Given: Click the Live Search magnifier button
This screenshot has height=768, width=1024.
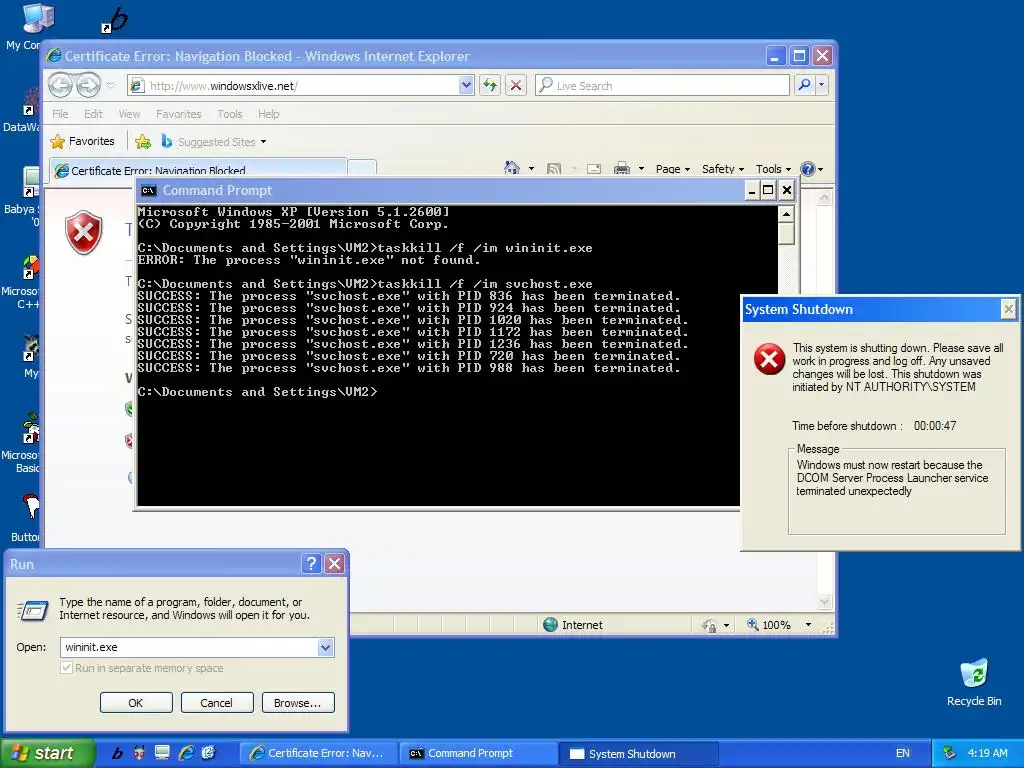Looking at the screenshot, I should point(805,85).
